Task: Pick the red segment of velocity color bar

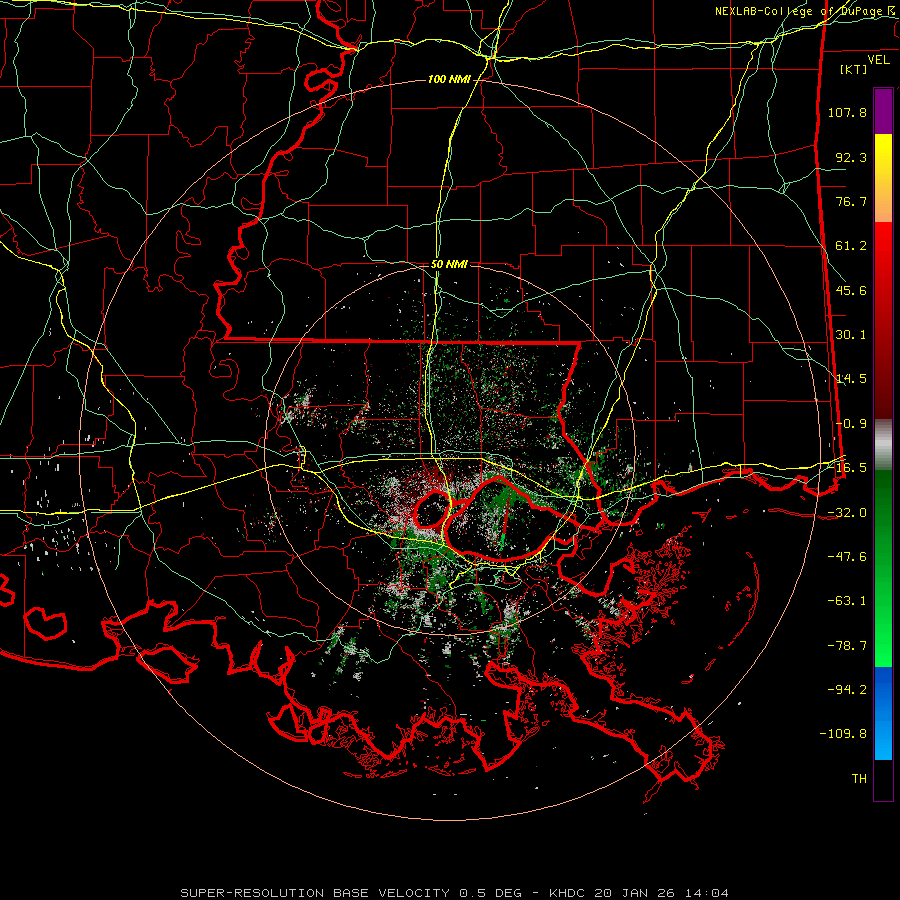Action: tap(883, 320)
